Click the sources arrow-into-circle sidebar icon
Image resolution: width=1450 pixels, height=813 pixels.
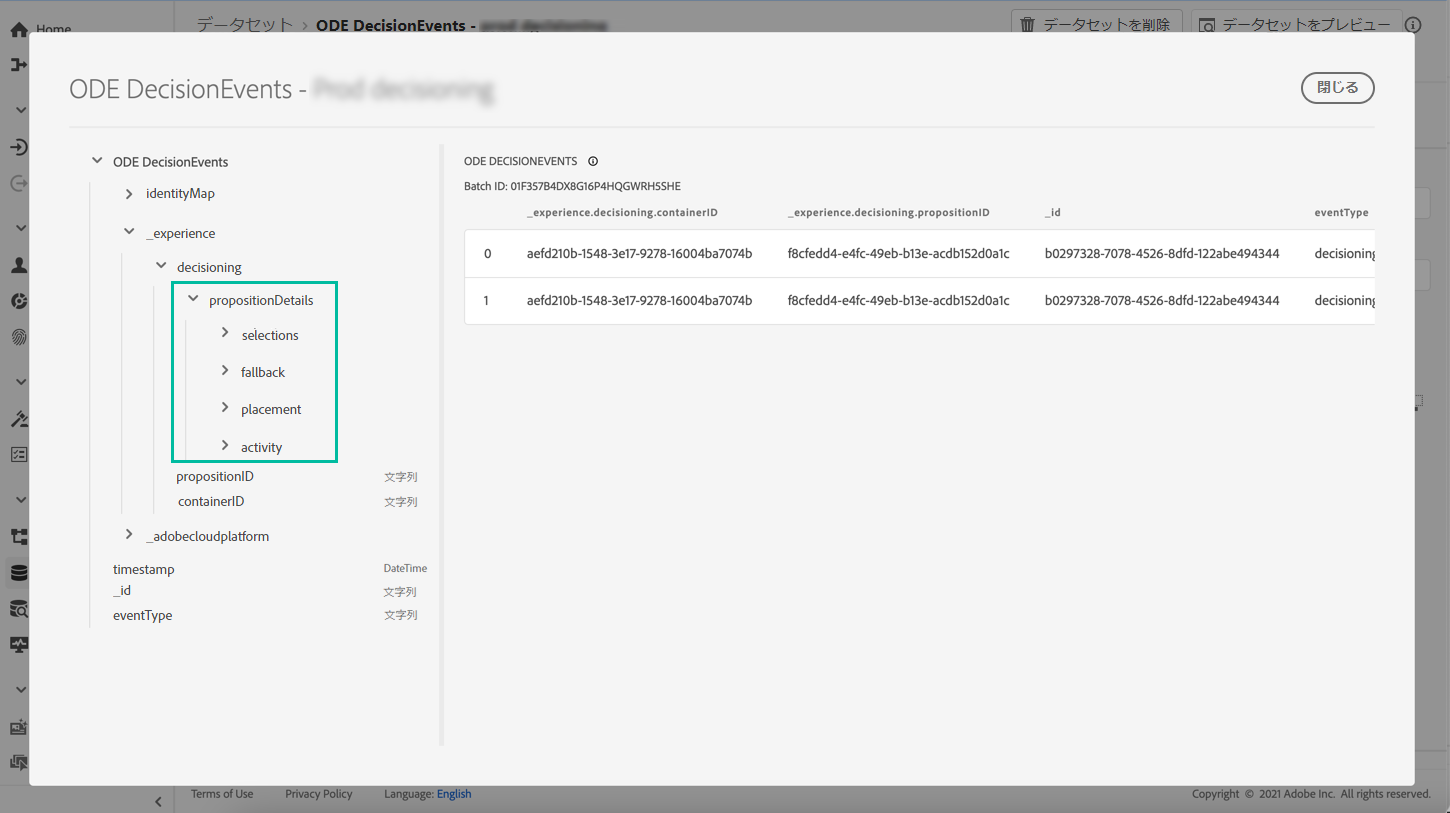pos(18,148)
